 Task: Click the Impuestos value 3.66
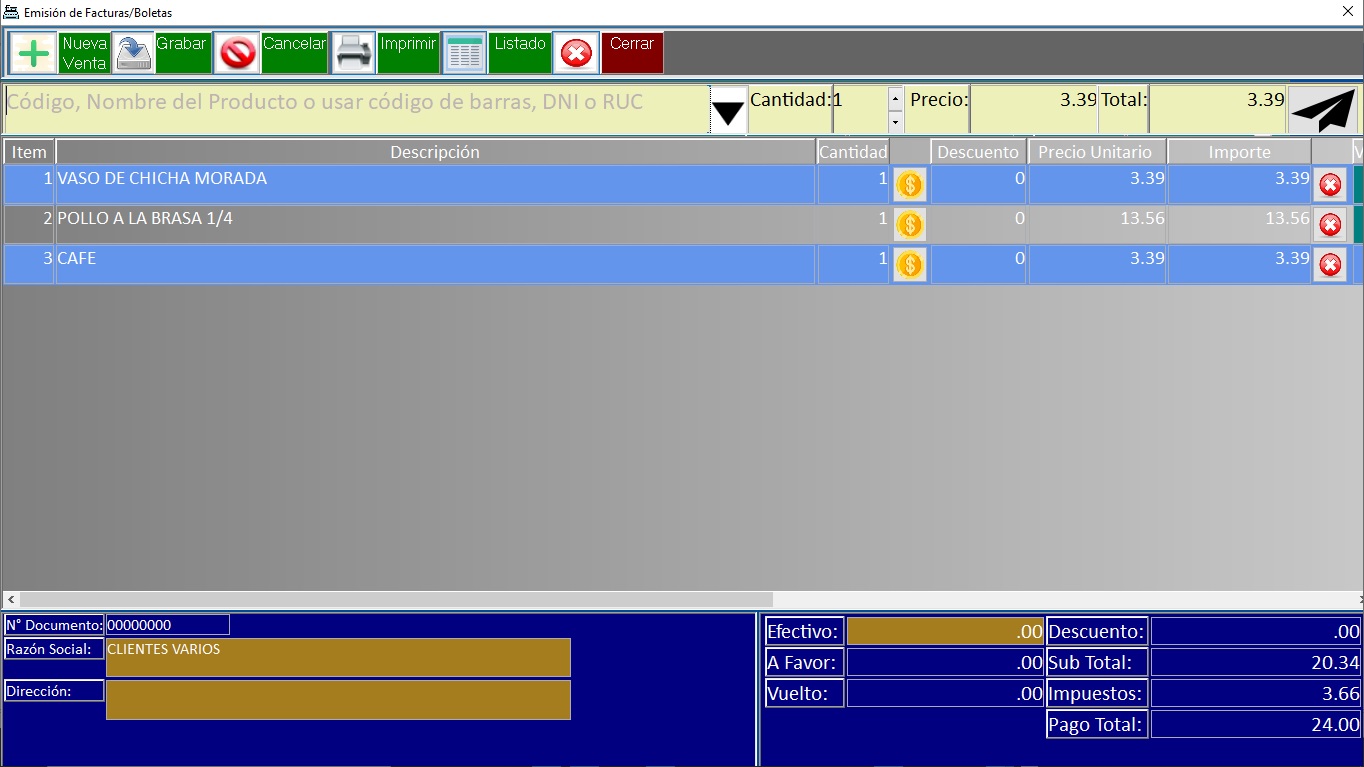pyautogui.click(x=1256, y=693)
